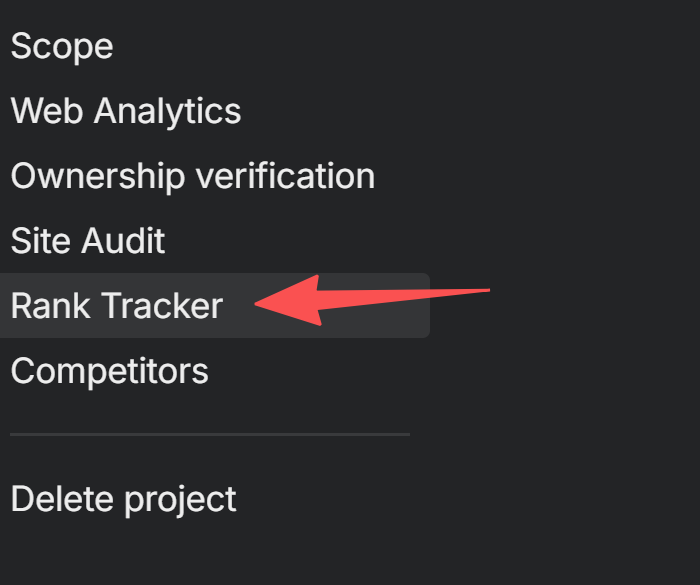Select the Ownership verification entry
This screenshot has height=585, width=700.
pos(193,177)
